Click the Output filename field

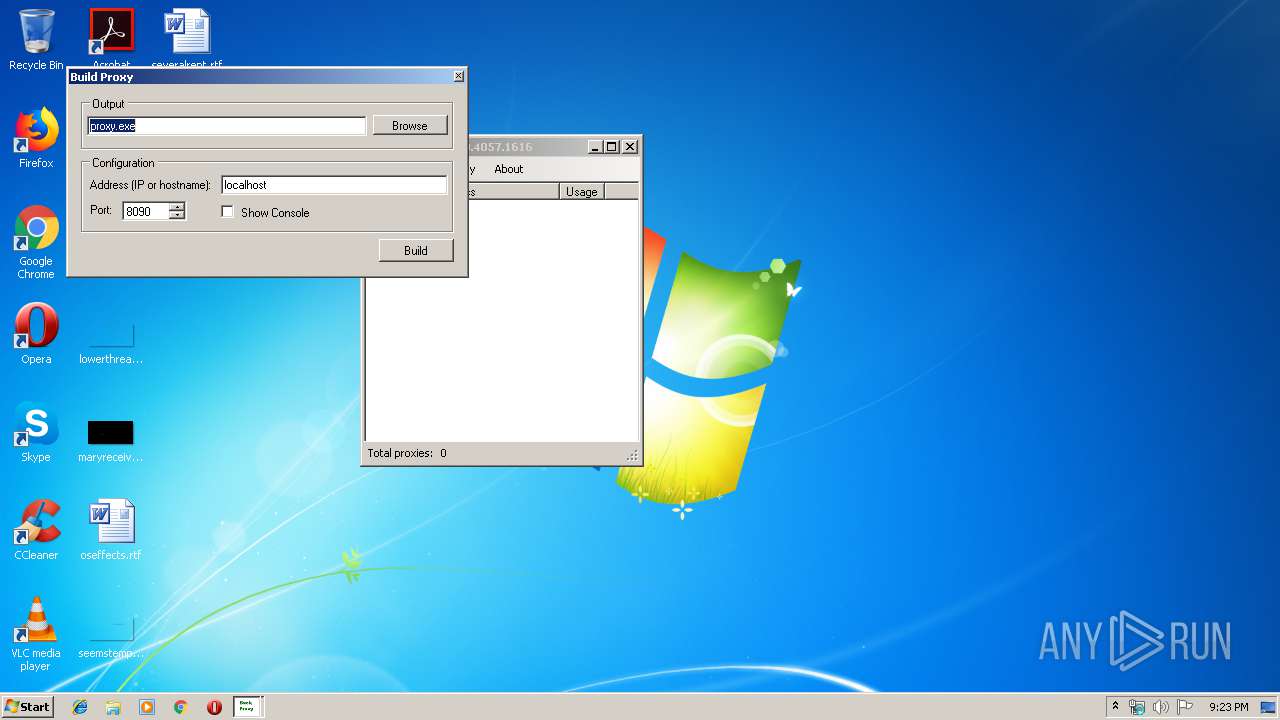(226, 126)
